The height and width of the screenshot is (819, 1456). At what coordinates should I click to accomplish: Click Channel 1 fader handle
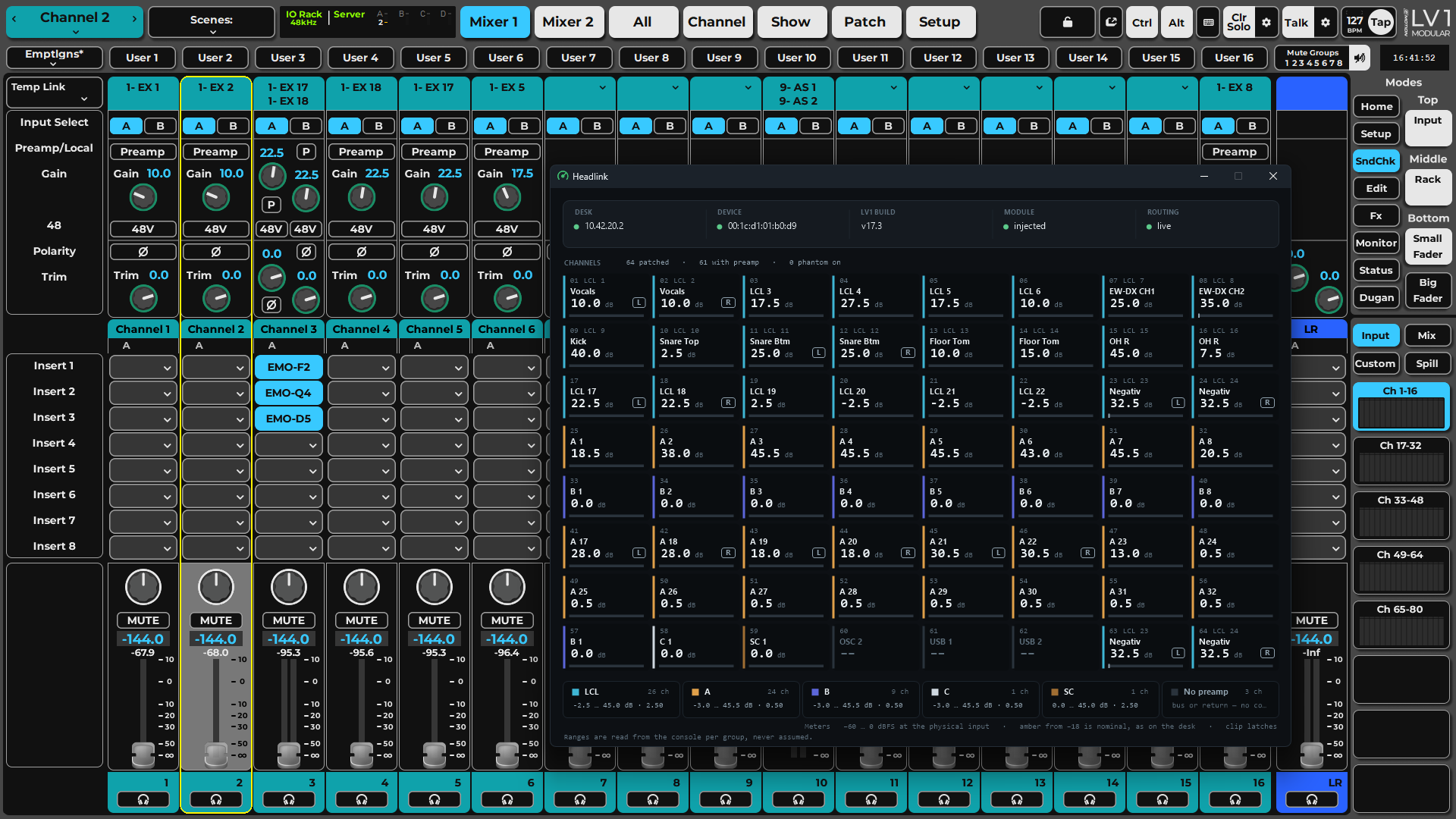[143, 753]
